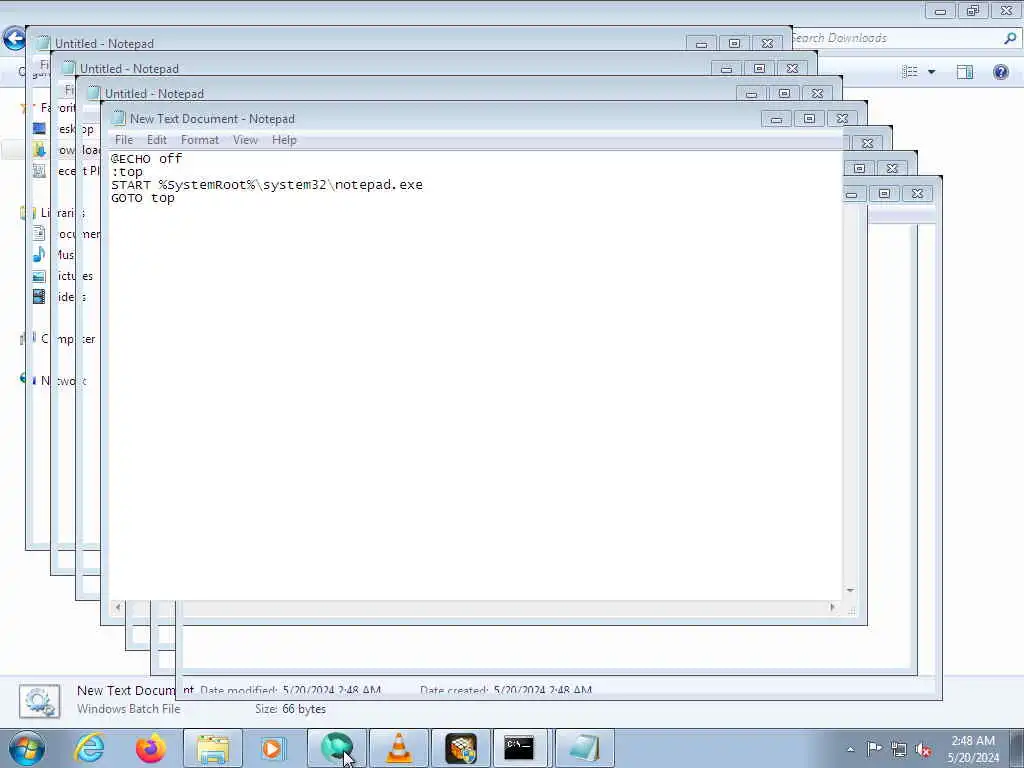Open Explorer help with the question mark icon
Image resolution: width=1024 pixels, height=768 pixels.
point(1000,72)
